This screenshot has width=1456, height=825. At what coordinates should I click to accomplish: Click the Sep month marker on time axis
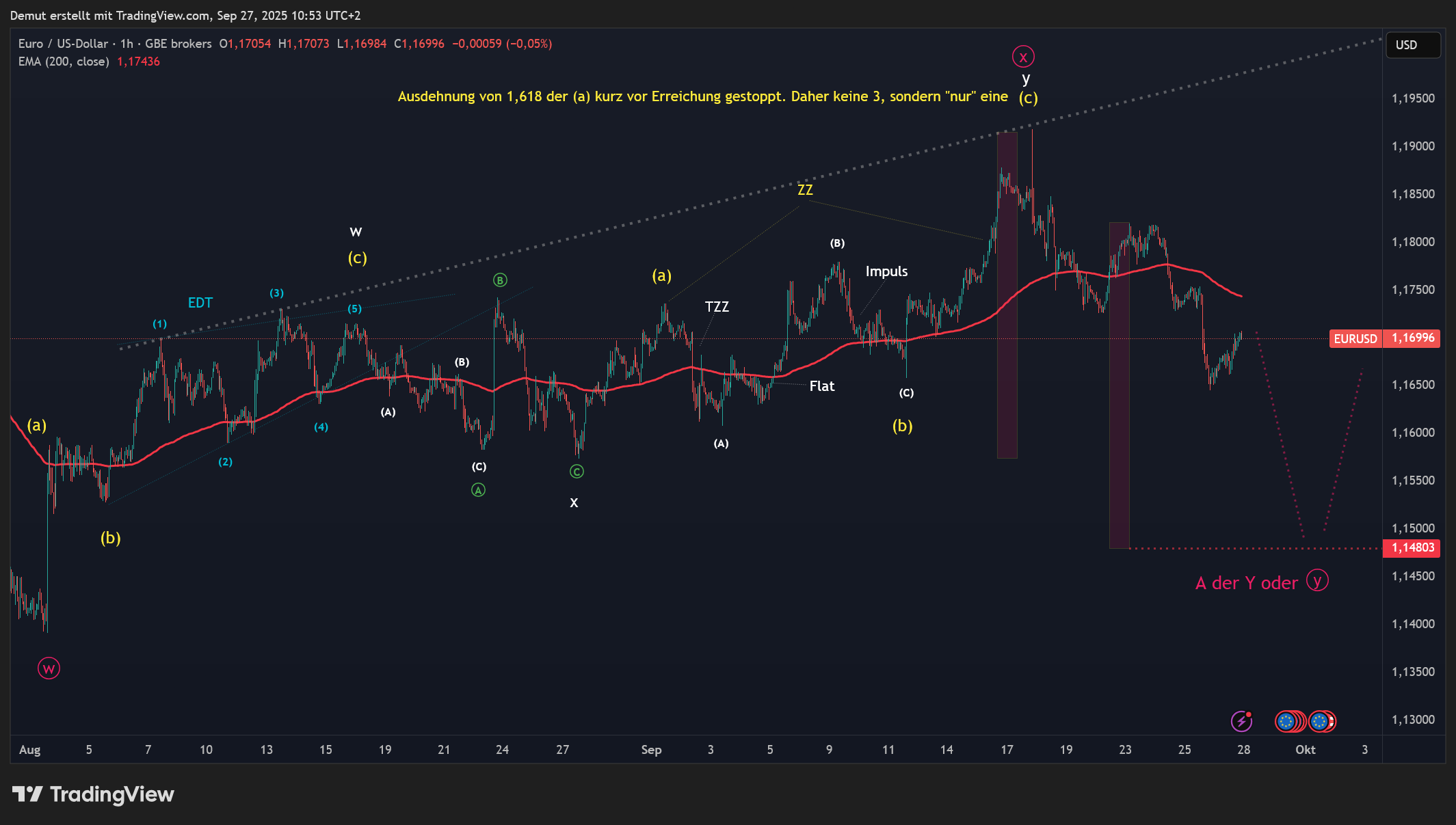(651, 750)
